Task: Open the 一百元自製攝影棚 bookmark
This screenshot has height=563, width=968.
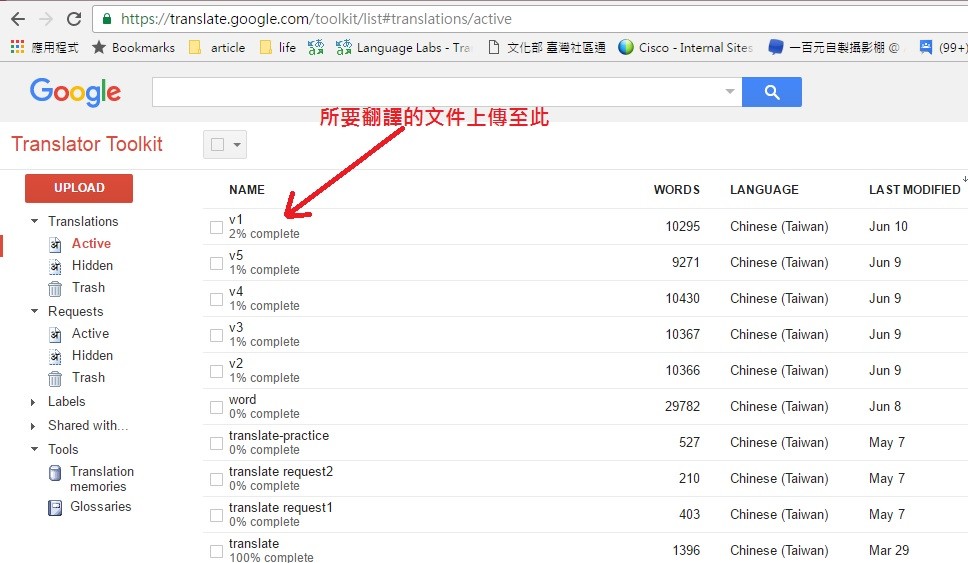Action: [x=834, y=48]
